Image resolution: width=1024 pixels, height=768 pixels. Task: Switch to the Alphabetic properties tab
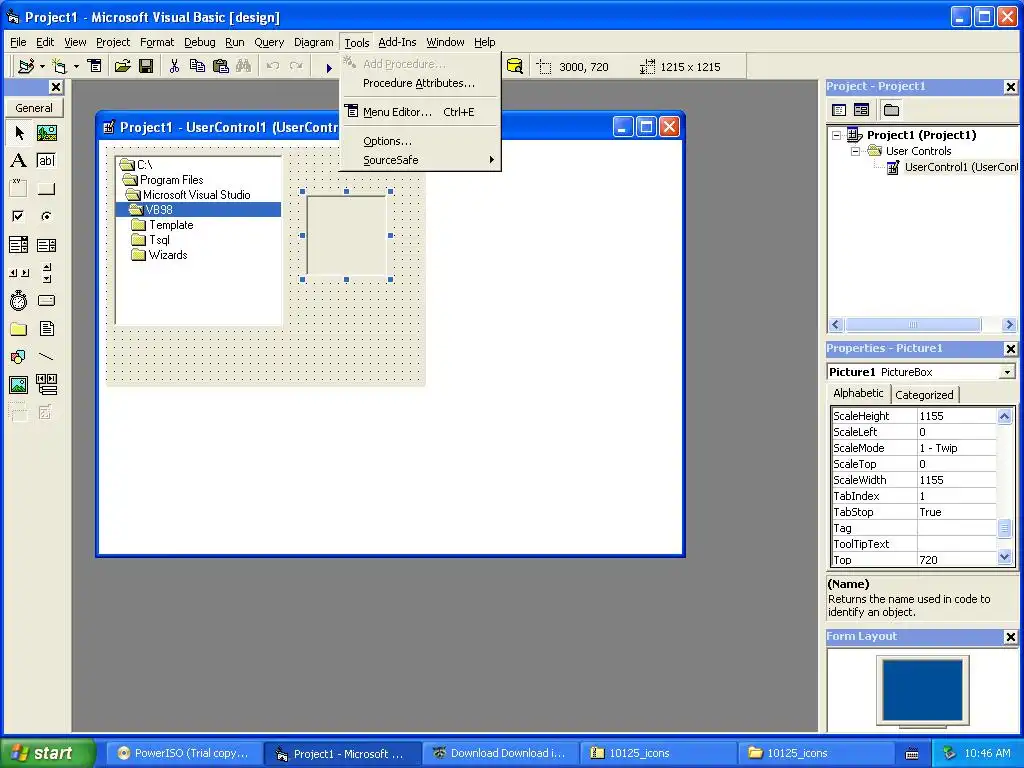(x=858, y=393)
